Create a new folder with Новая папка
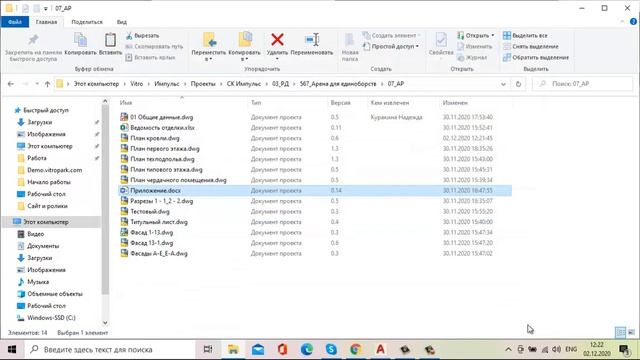This screenshot has height=360, width=640. (x=350, y=47)
